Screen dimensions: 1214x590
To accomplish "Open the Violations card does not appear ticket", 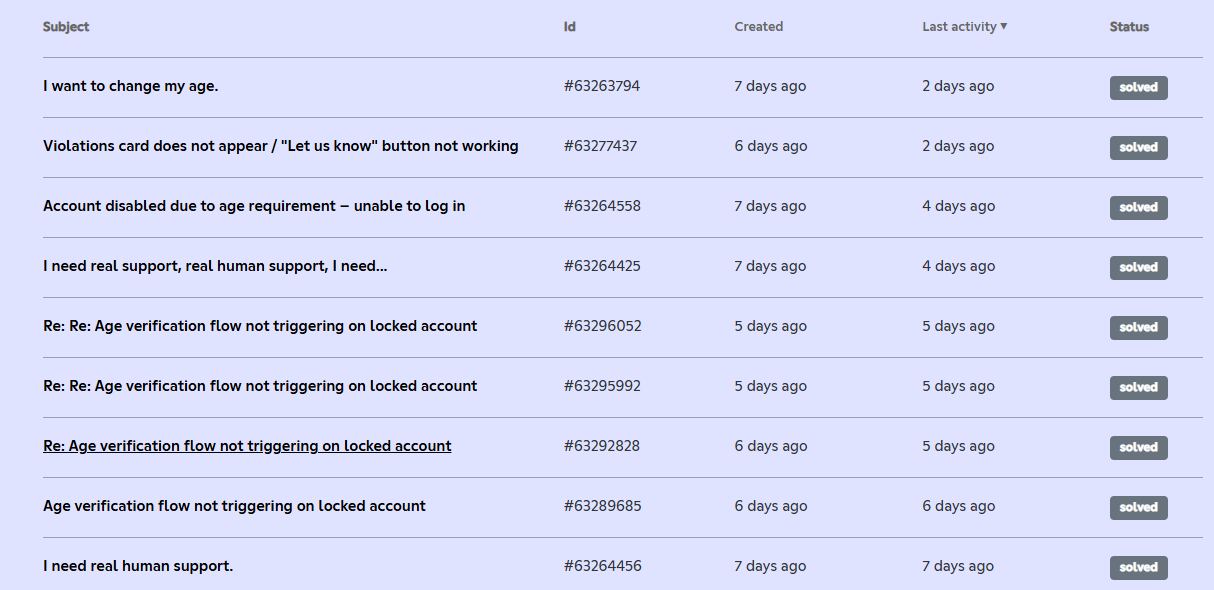I will [281, 146].
